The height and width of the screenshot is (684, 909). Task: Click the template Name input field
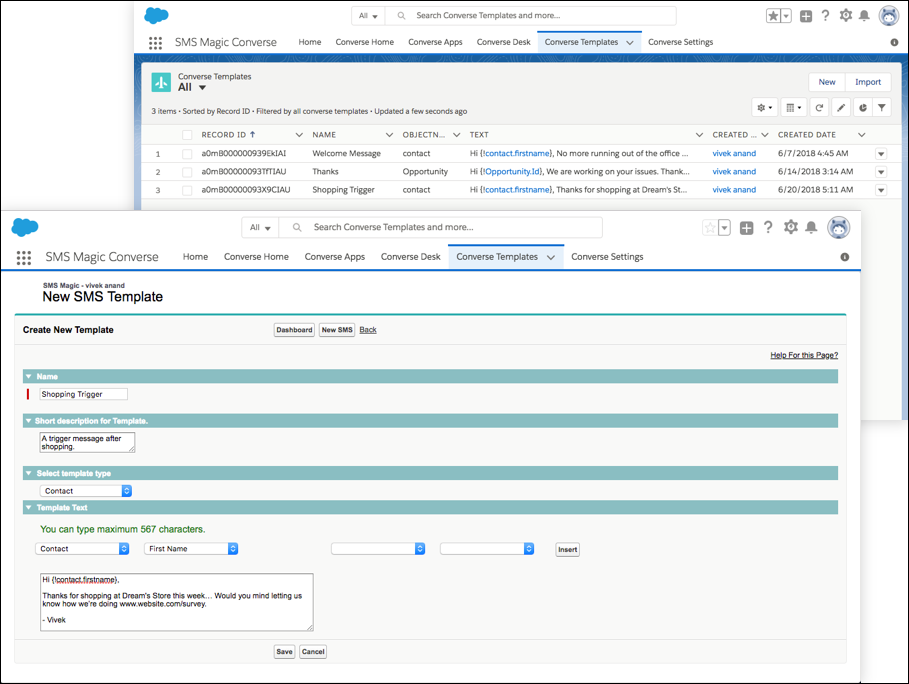pyautogui.click(x=83, y=394)
